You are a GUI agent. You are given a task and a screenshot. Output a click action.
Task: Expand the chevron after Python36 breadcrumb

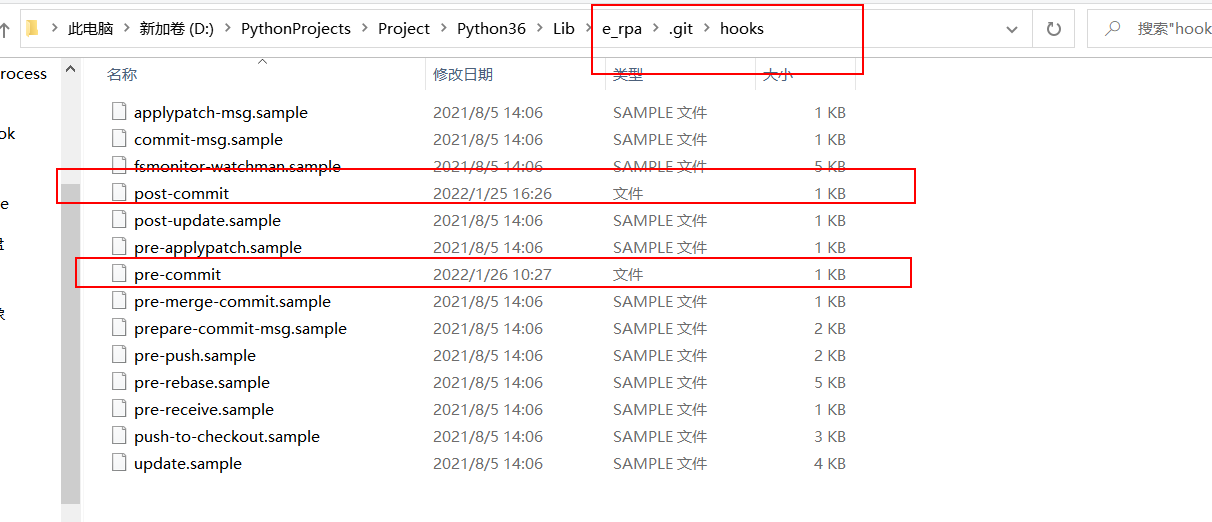coord(539,29)
